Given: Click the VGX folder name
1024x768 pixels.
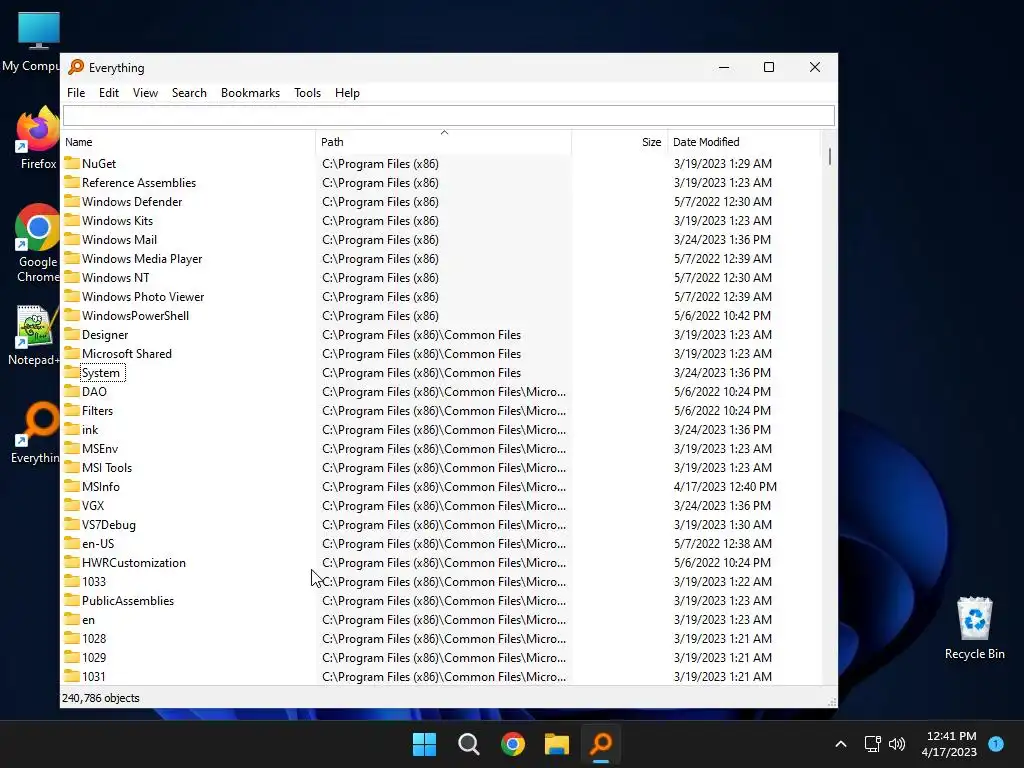Looking at the screenshot, I should click(x=93, y=505).
